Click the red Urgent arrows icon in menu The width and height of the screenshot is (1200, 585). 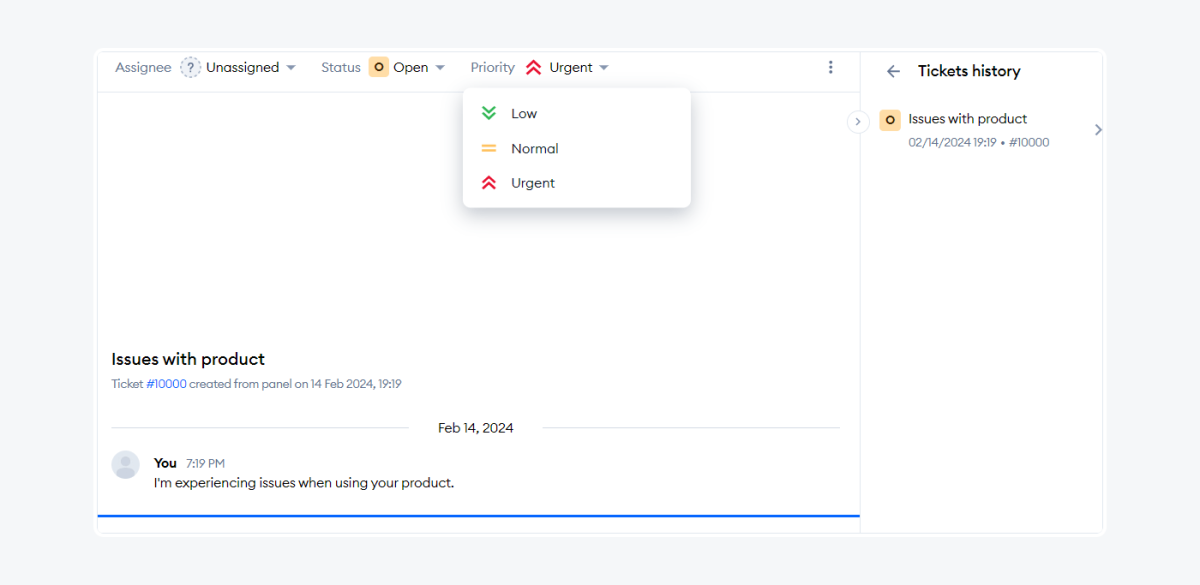point(488,182)
